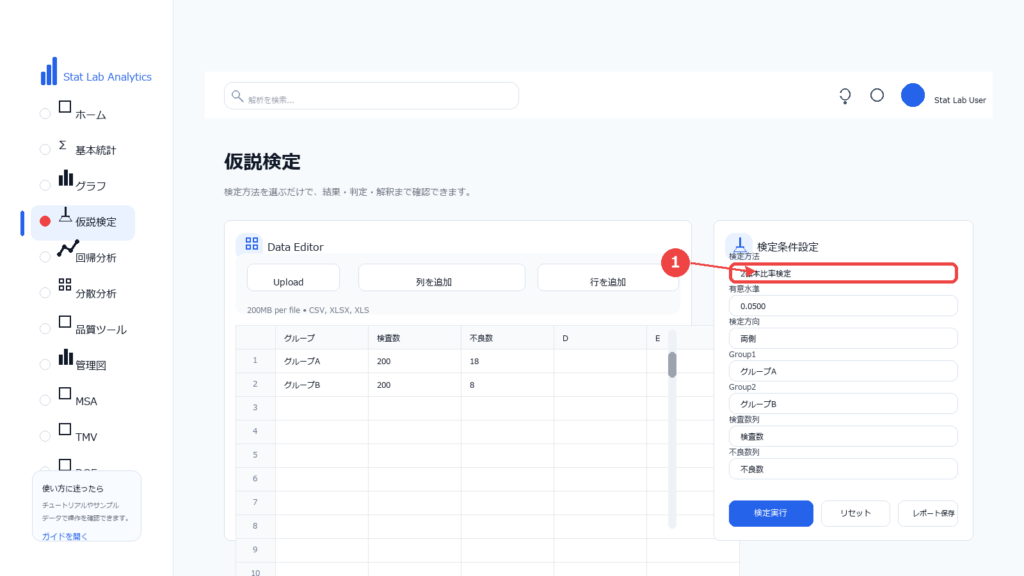Image resolution: width=1024 pixels, height=576 pixels.
Task: Open the 検定方法 dropdown
Action: coord(843,273)
